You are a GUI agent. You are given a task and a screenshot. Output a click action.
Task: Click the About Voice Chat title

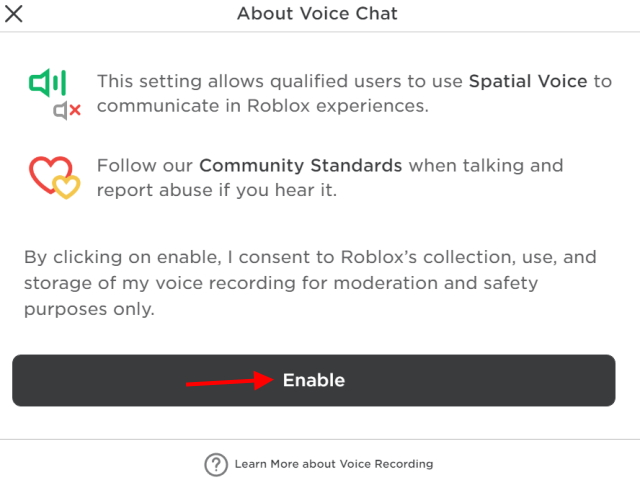pyautogui.click(x=317, y=14)
